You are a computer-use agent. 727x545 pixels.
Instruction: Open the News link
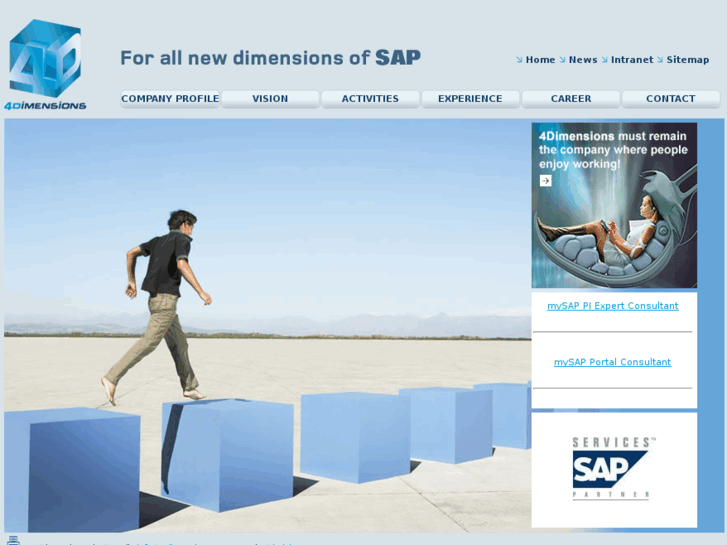tap(583, 60)
